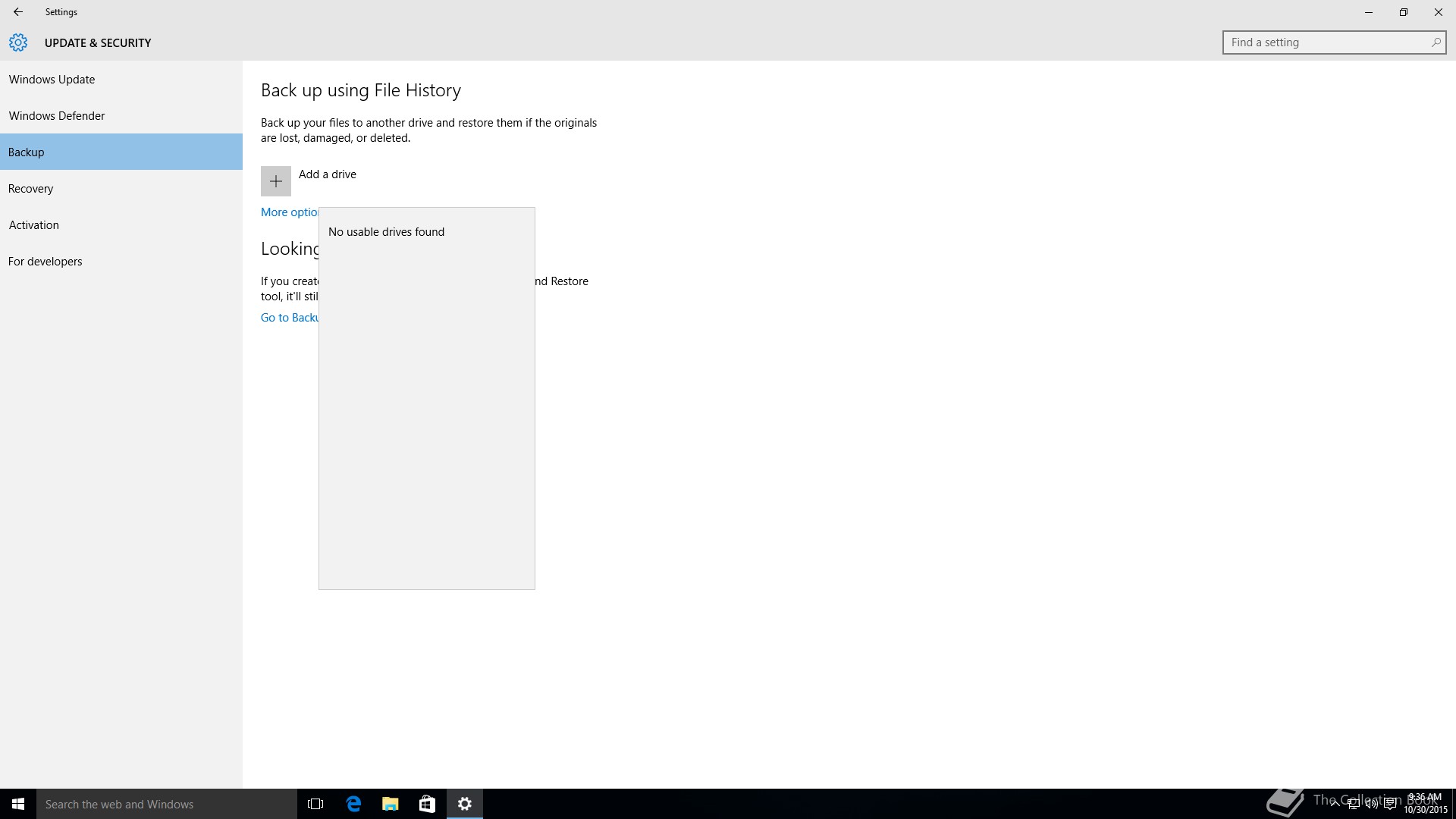Open File Explorer from the taskbar
This screenshot has width=1456, height=819.
391,804
